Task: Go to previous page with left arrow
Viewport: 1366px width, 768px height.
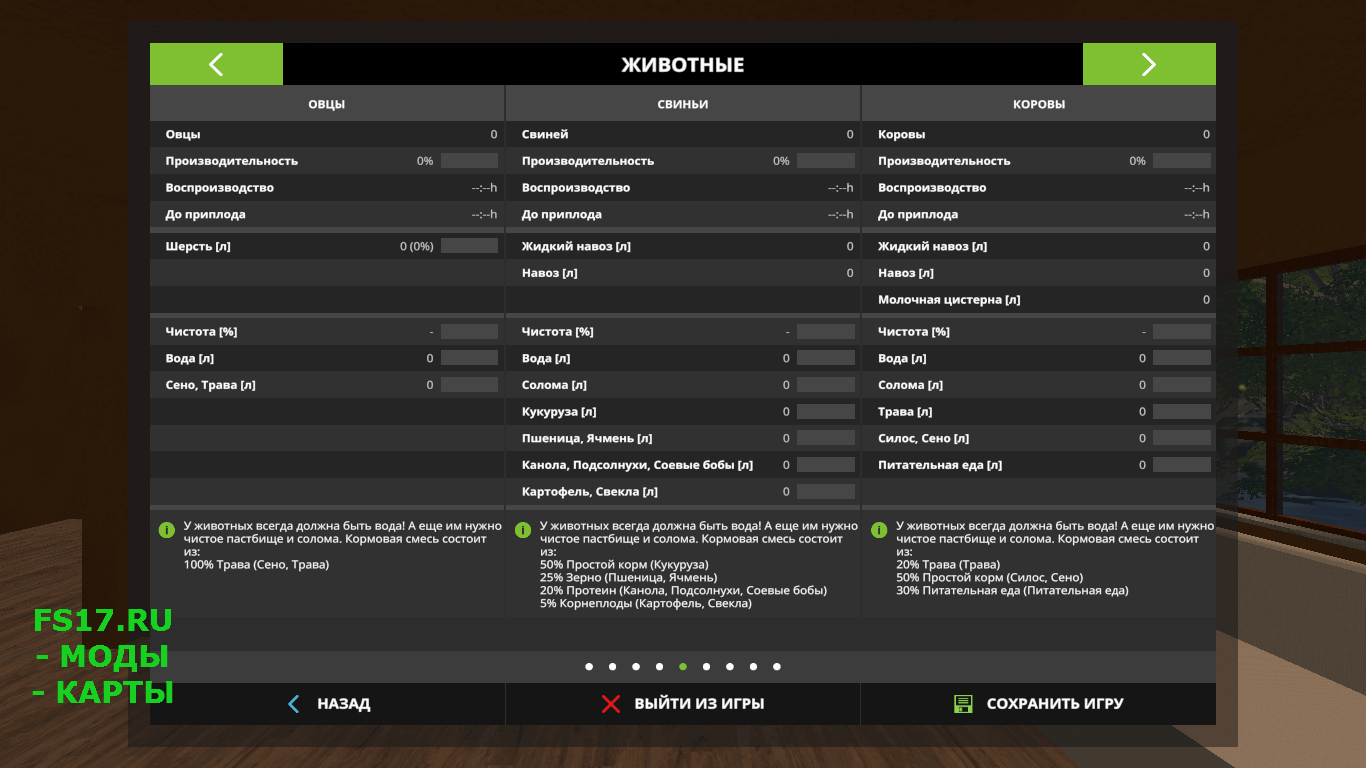Action: click(216, 64)
